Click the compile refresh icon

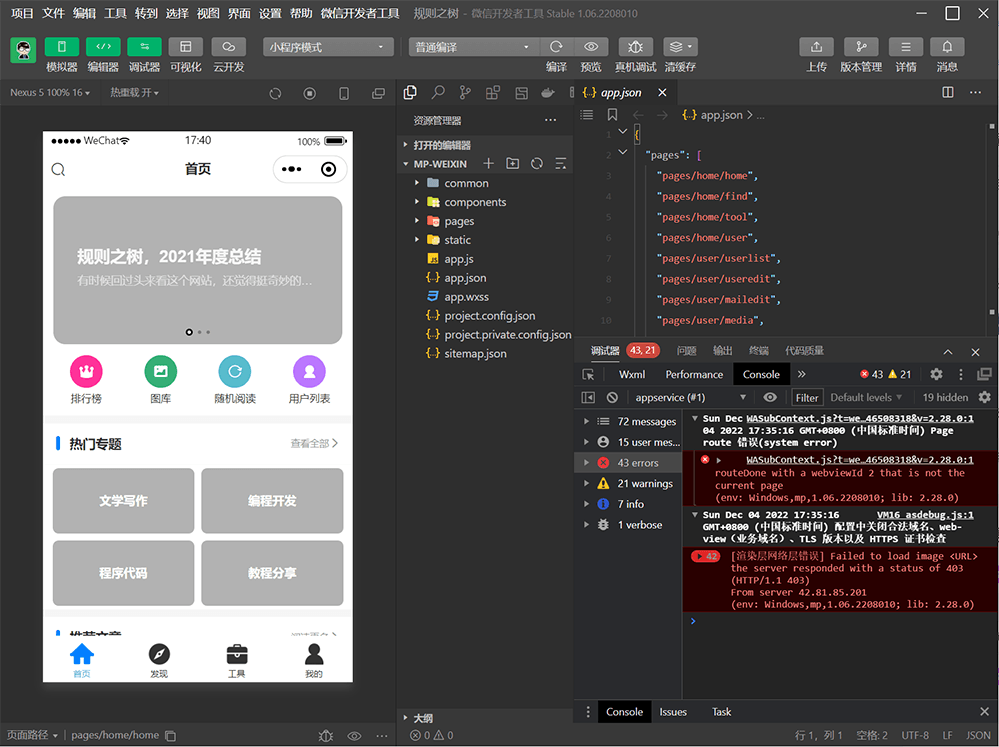[556, 47]
